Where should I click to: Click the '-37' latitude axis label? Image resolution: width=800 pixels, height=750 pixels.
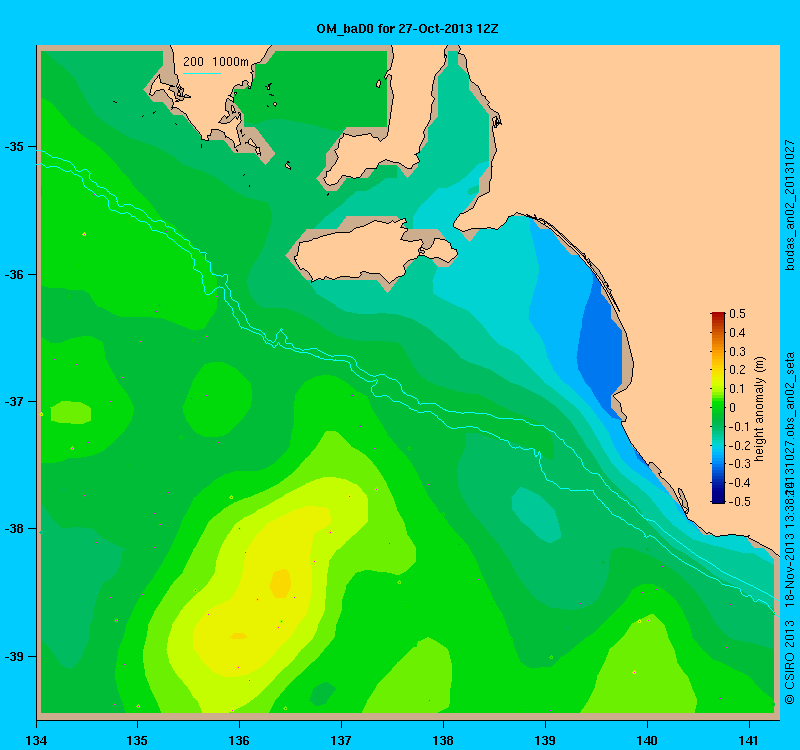[14, 402]
